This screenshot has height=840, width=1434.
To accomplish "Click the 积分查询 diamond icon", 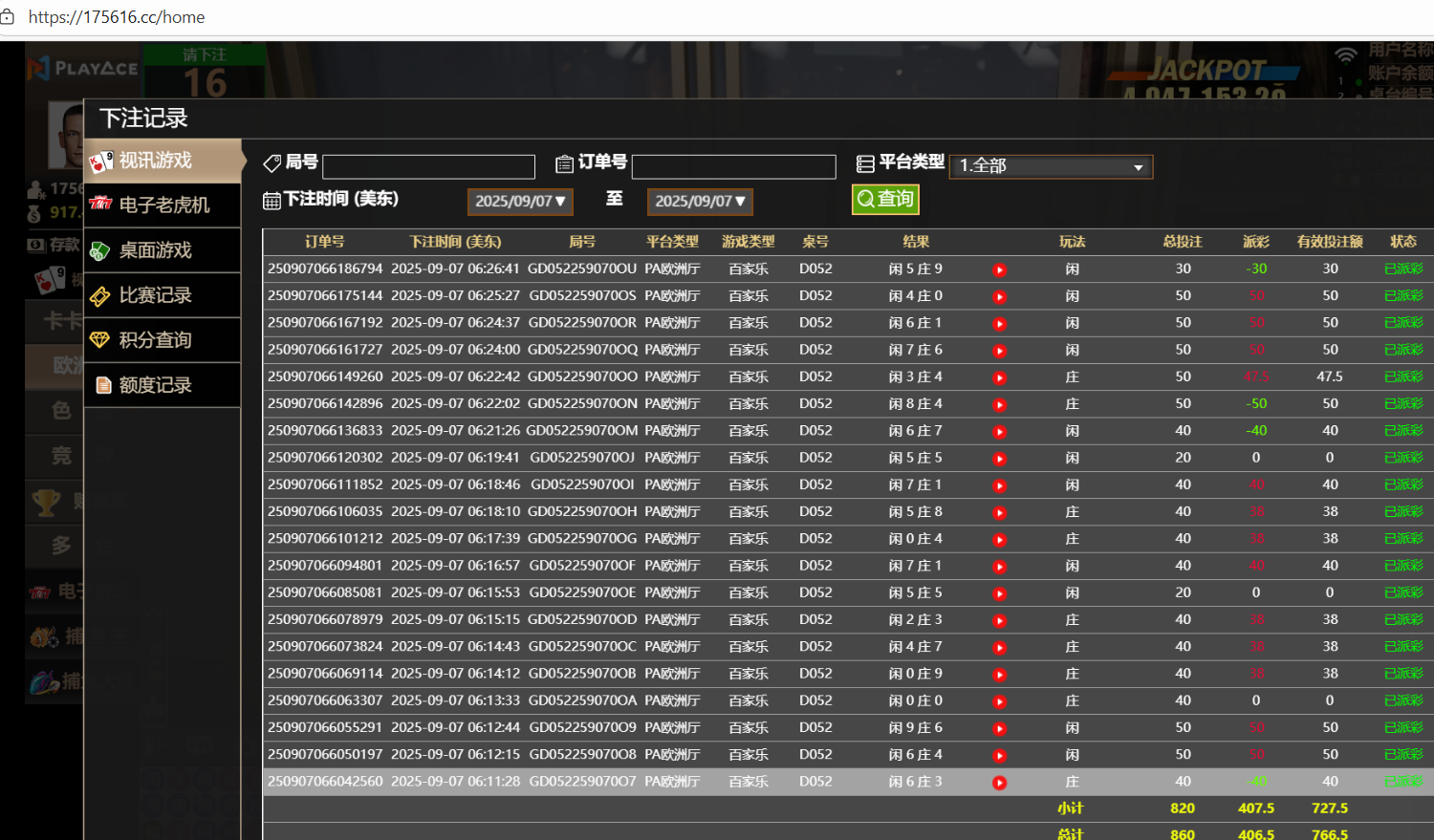I will point(100,340).
